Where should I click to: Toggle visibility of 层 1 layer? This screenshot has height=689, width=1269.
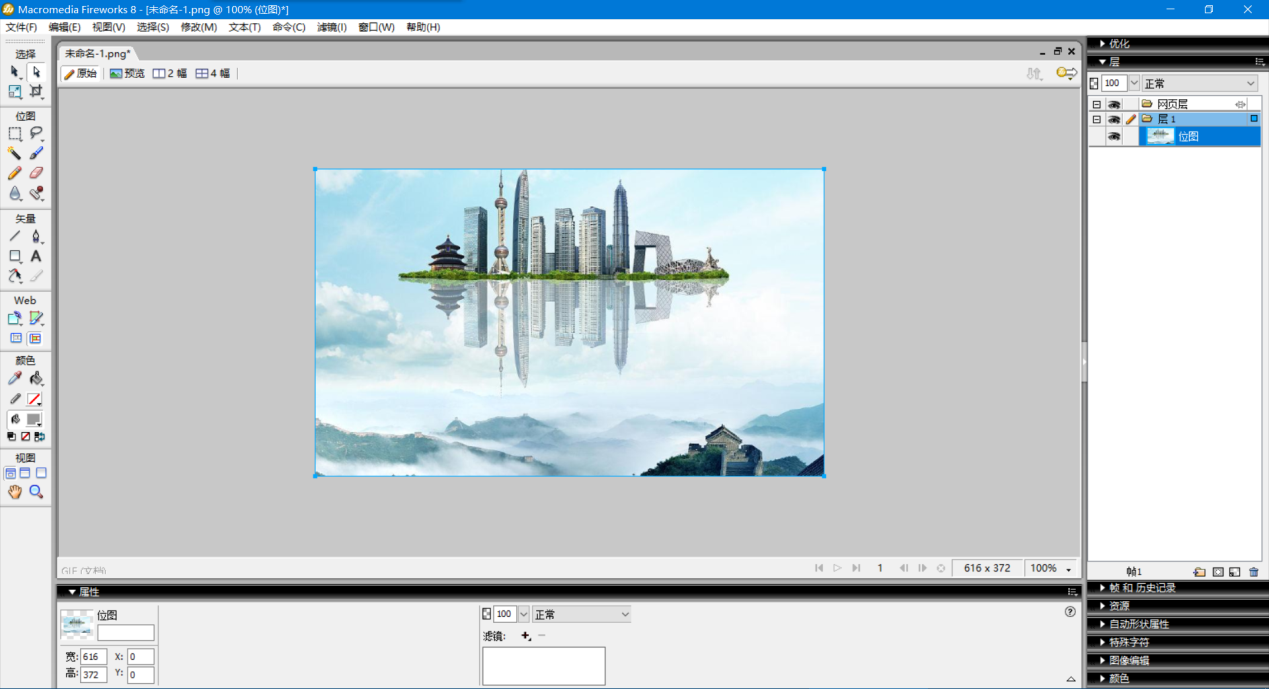point(1113,119)
